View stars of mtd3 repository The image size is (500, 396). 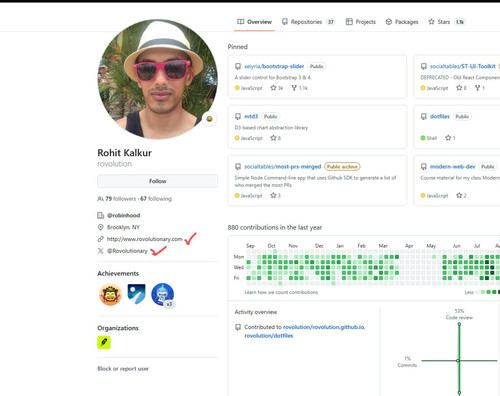(275, 138)
